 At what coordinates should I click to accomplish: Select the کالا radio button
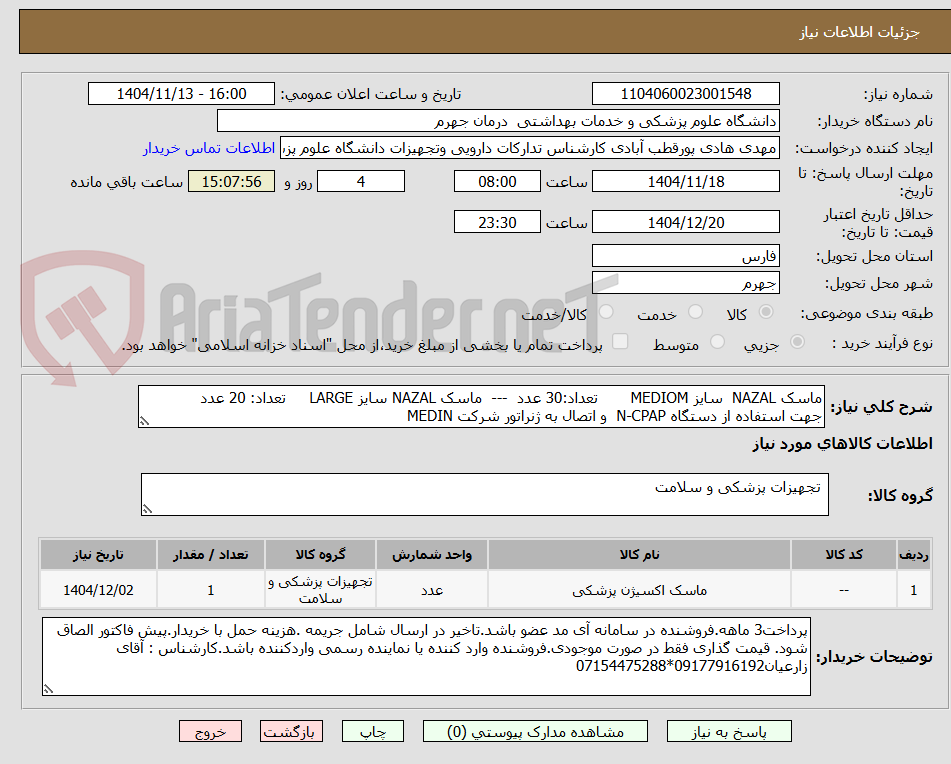coord(766,312)
